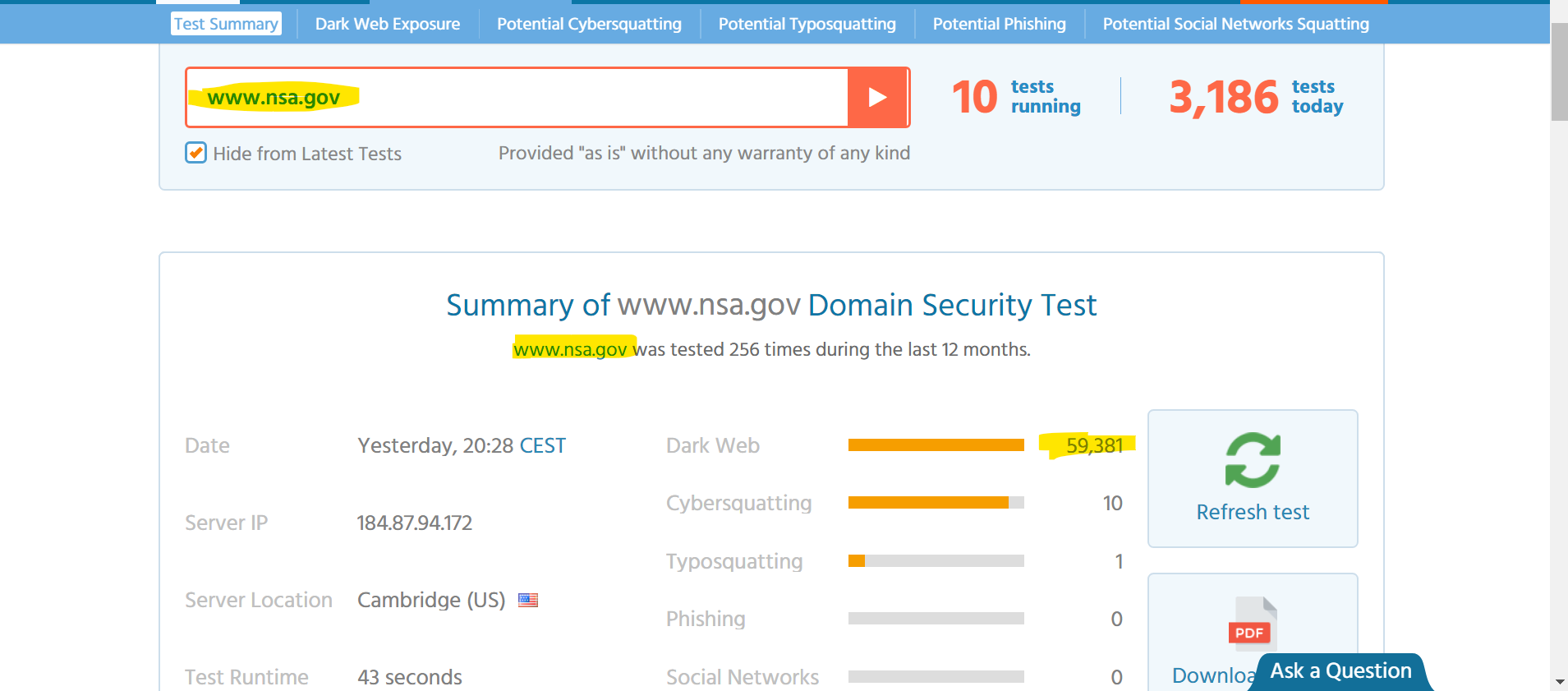Click the Dark Web orange progress bar
Image resolution: width=1568 pixels, height=691 pixels.
tap(936, 445)
